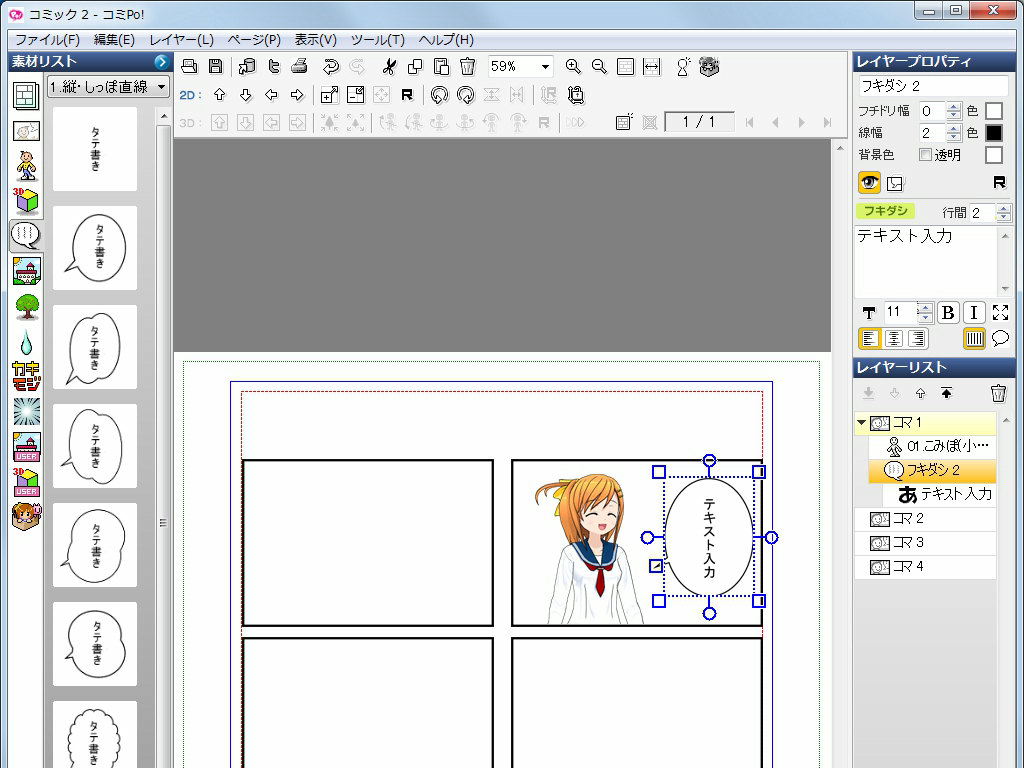Click the paste clipboard icon
This screenshot has height=768, width=1024.
tap(441, 67)
